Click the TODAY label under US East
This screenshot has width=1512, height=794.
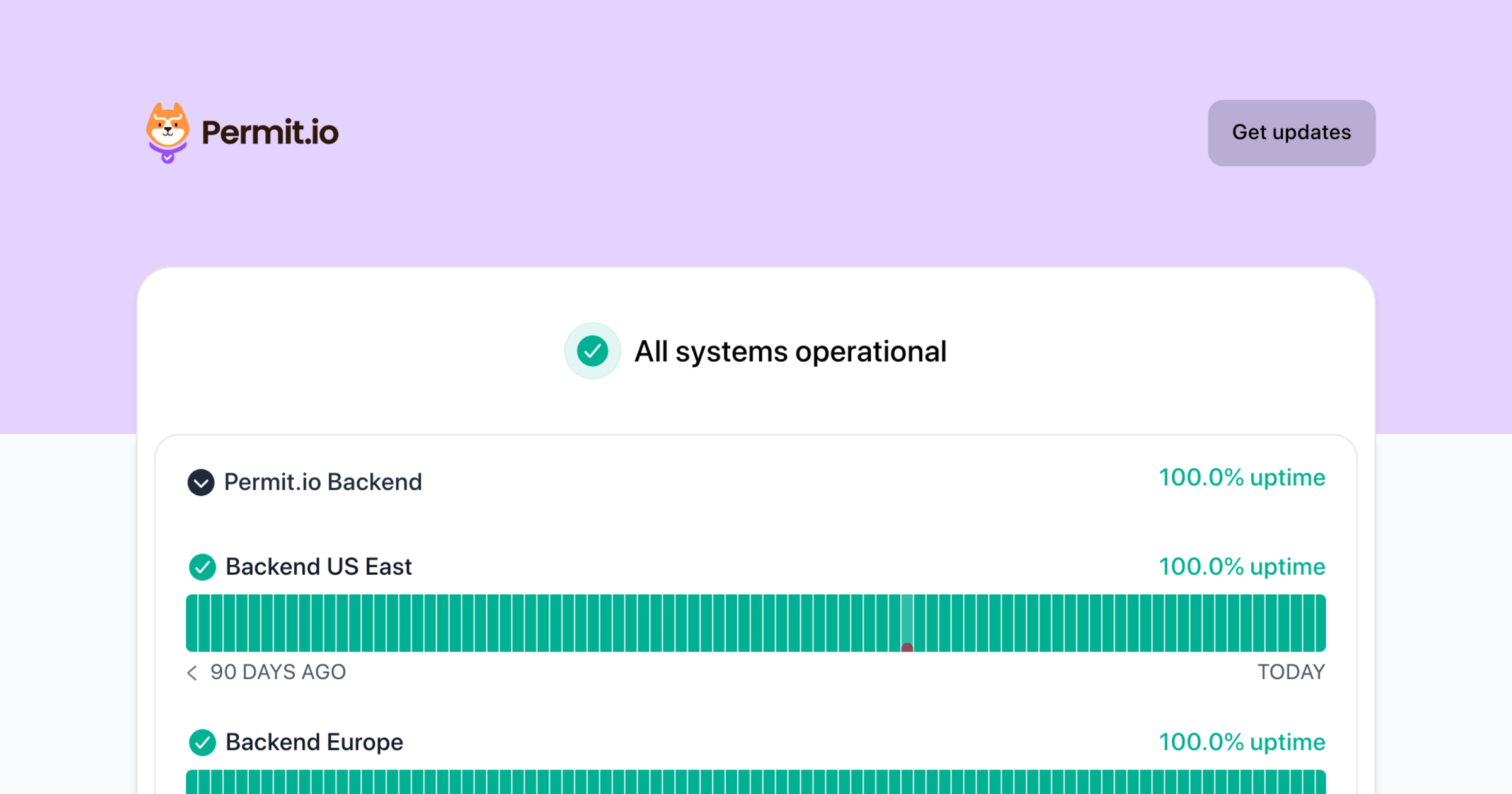1291,672
